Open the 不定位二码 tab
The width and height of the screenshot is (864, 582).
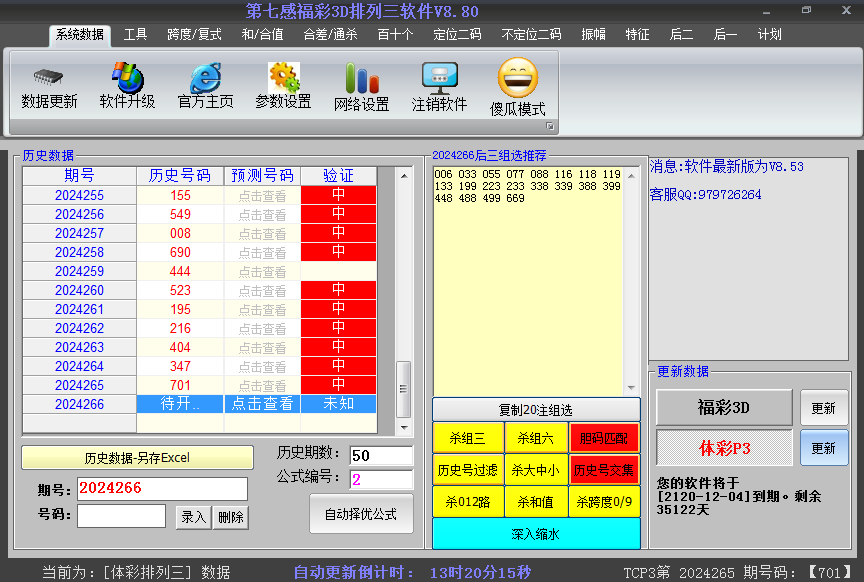(531, 35)
